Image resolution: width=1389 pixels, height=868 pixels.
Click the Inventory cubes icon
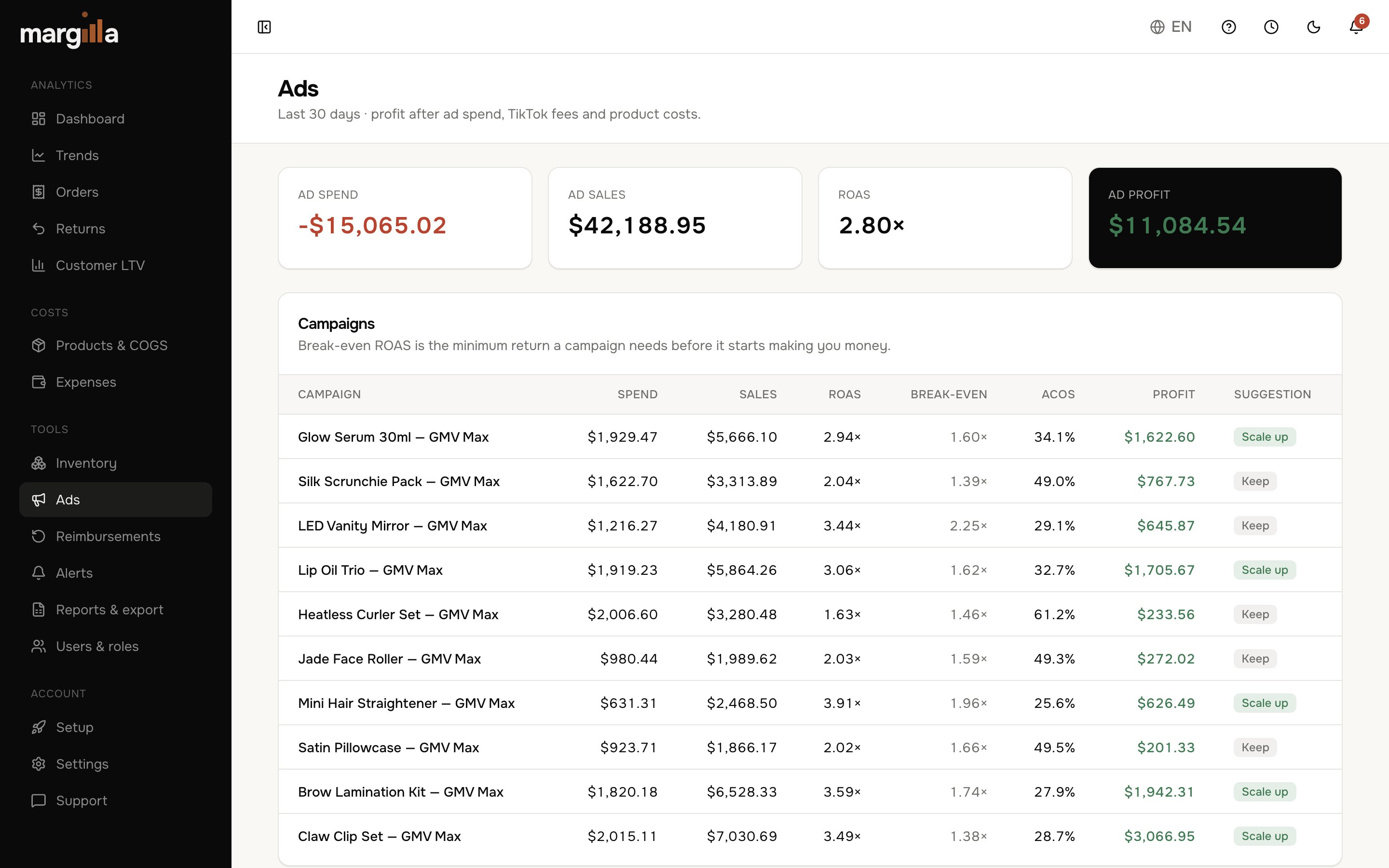[39, 463]
